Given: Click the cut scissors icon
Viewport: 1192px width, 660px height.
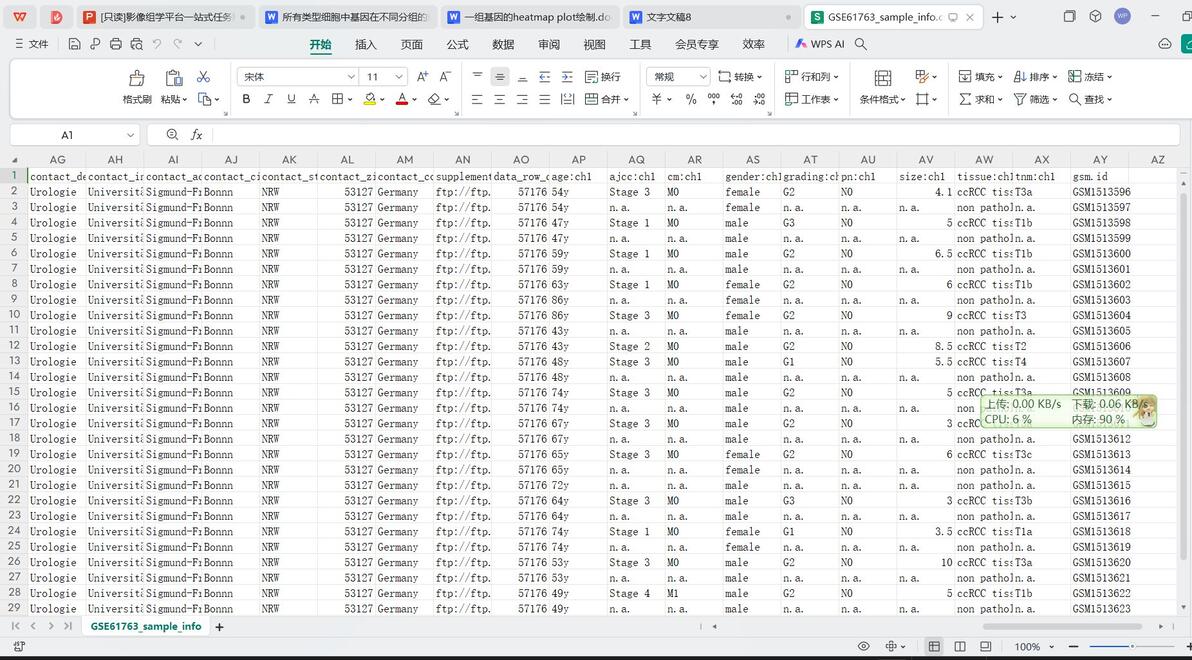Looking at the screenshot, I should (x=203, y=77).
